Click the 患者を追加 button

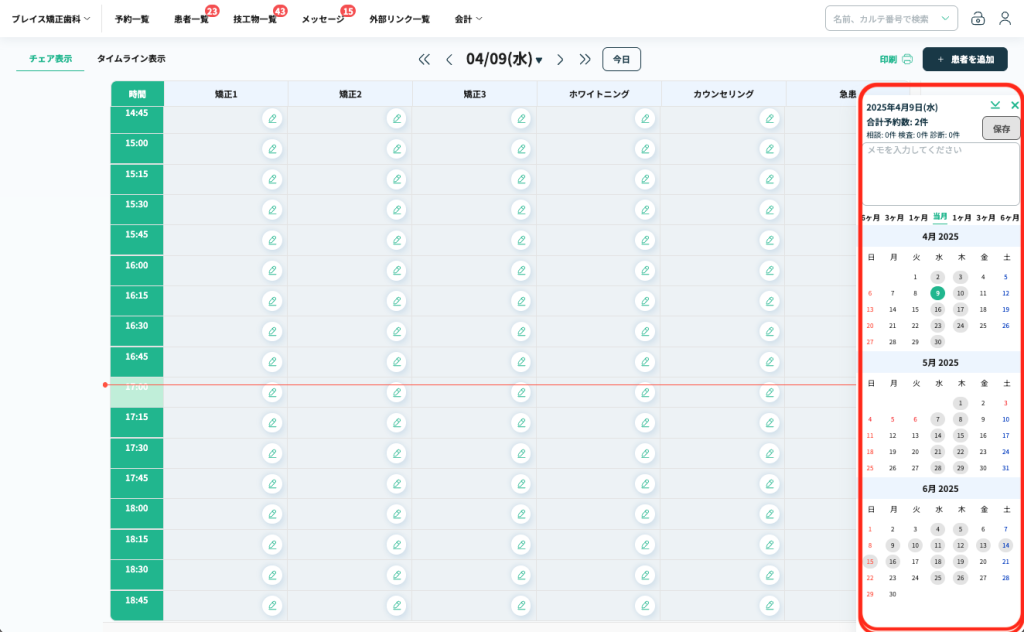[964, 59]
